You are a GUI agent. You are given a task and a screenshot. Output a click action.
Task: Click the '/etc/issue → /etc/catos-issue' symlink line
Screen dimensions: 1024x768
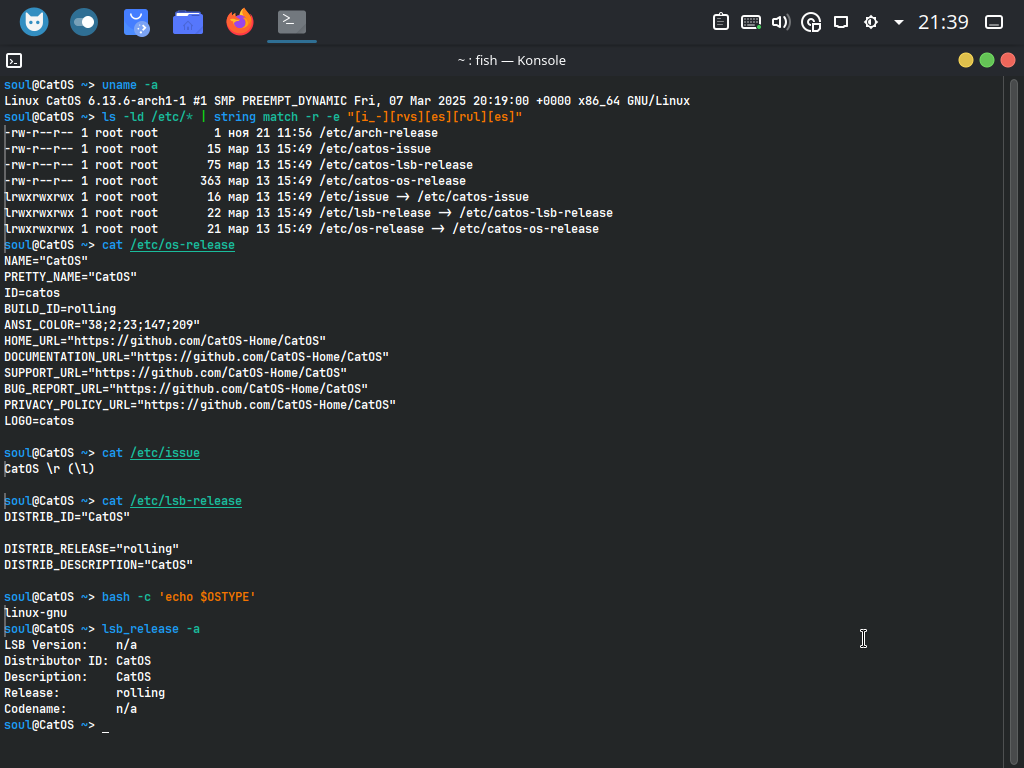click(266, 197)
